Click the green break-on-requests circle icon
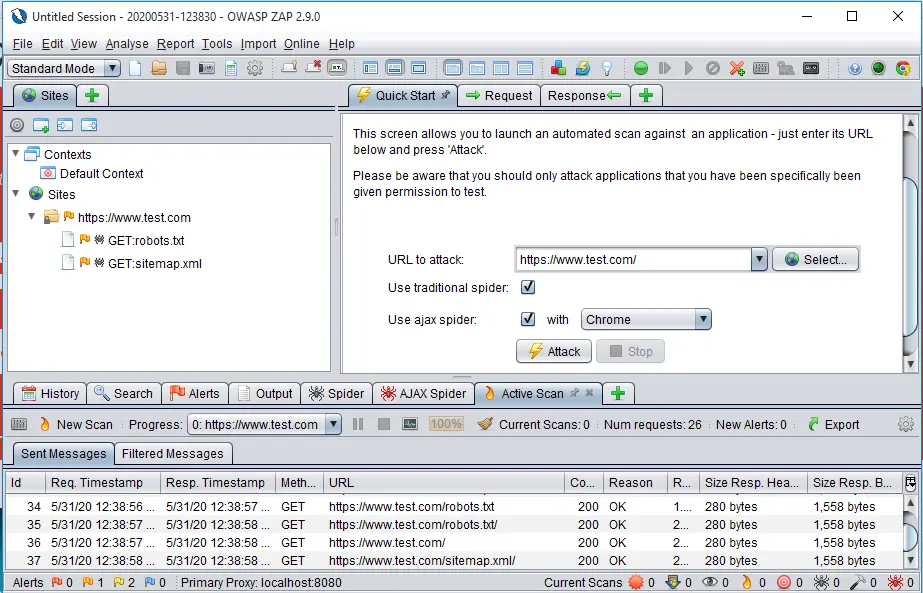The height and width of the screenshot is (593, 923). (641, 68)
